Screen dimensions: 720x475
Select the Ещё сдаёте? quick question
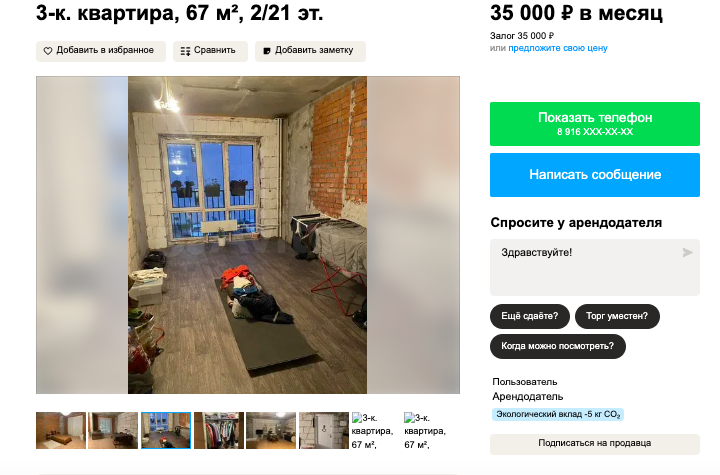click(529, 317)
